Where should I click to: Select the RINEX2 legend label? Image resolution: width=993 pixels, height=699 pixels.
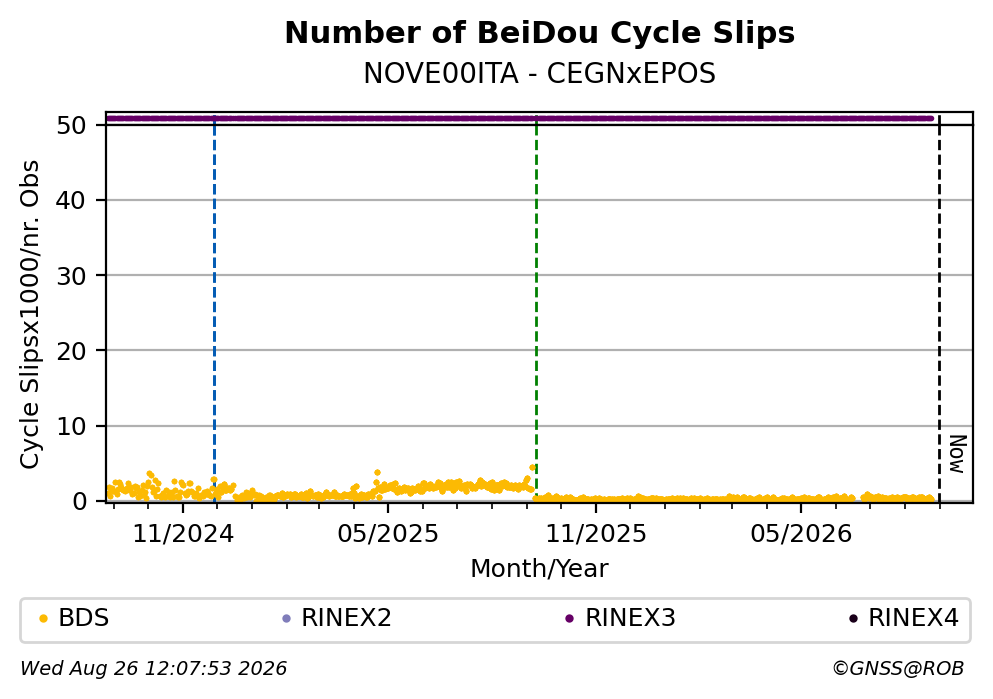346,618
